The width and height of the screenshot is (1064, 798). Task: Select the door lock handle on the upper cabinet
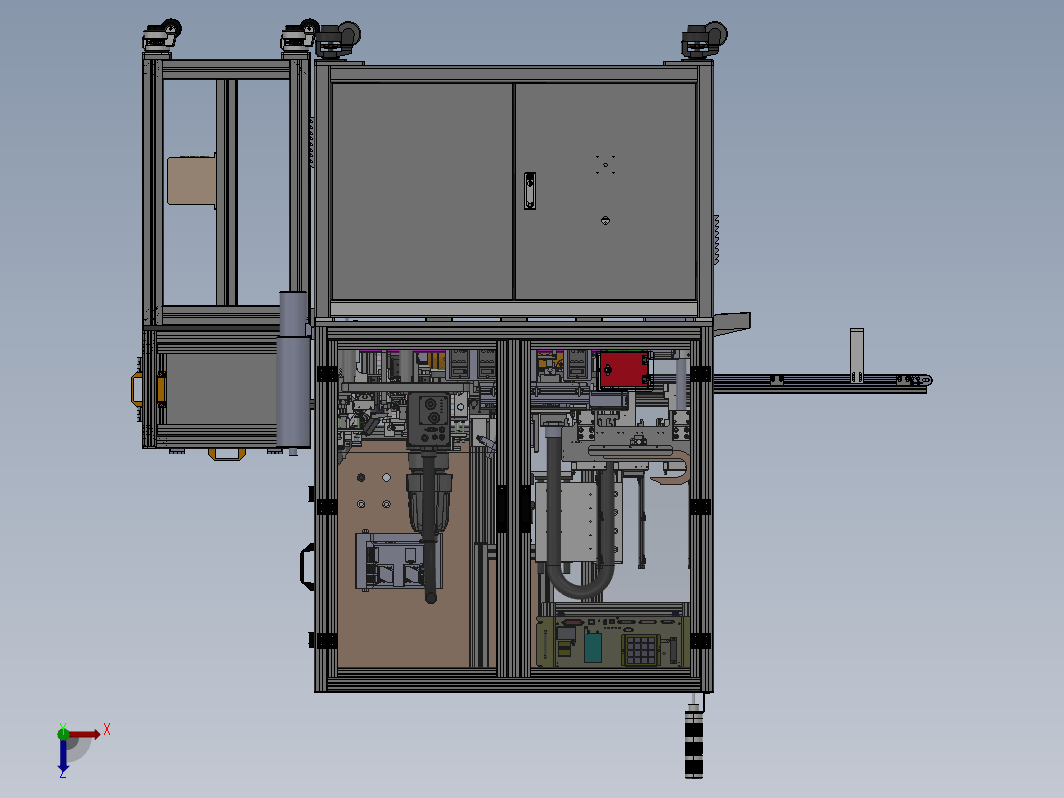pyautogui.click(x=530, y=191)
